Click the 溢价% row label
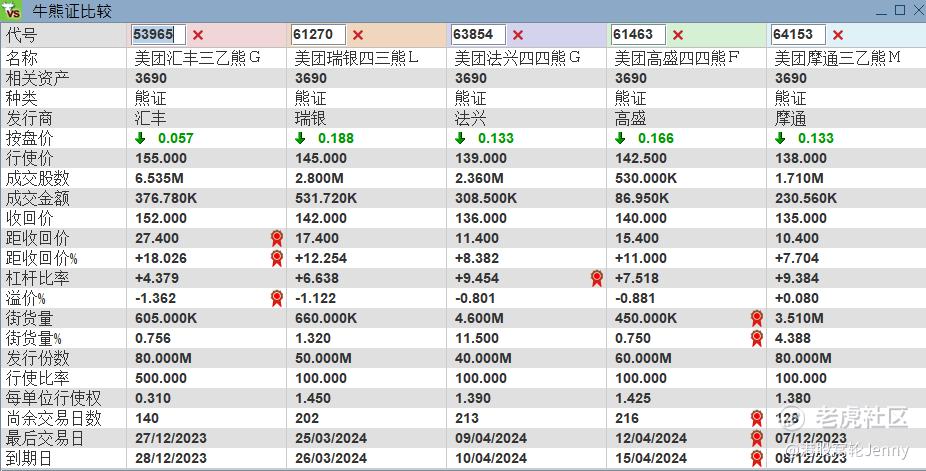Viewport: 926px width, 471px height. coord(25,298)
